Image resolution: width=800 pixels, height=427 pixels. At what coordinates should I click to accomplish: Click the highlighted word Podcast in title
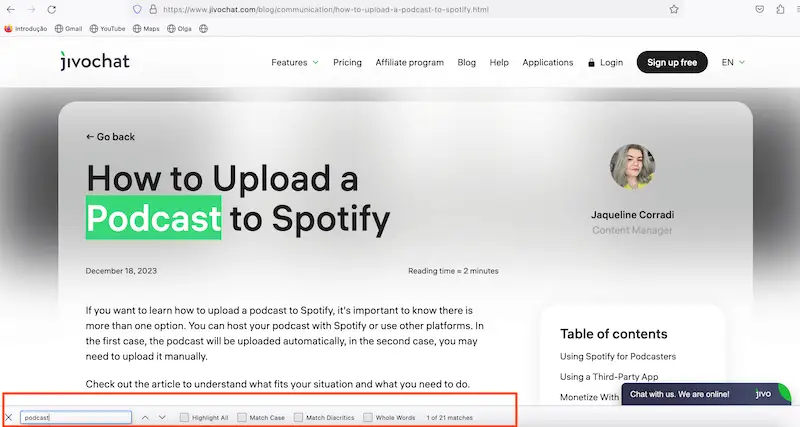[x=154, y=218]
